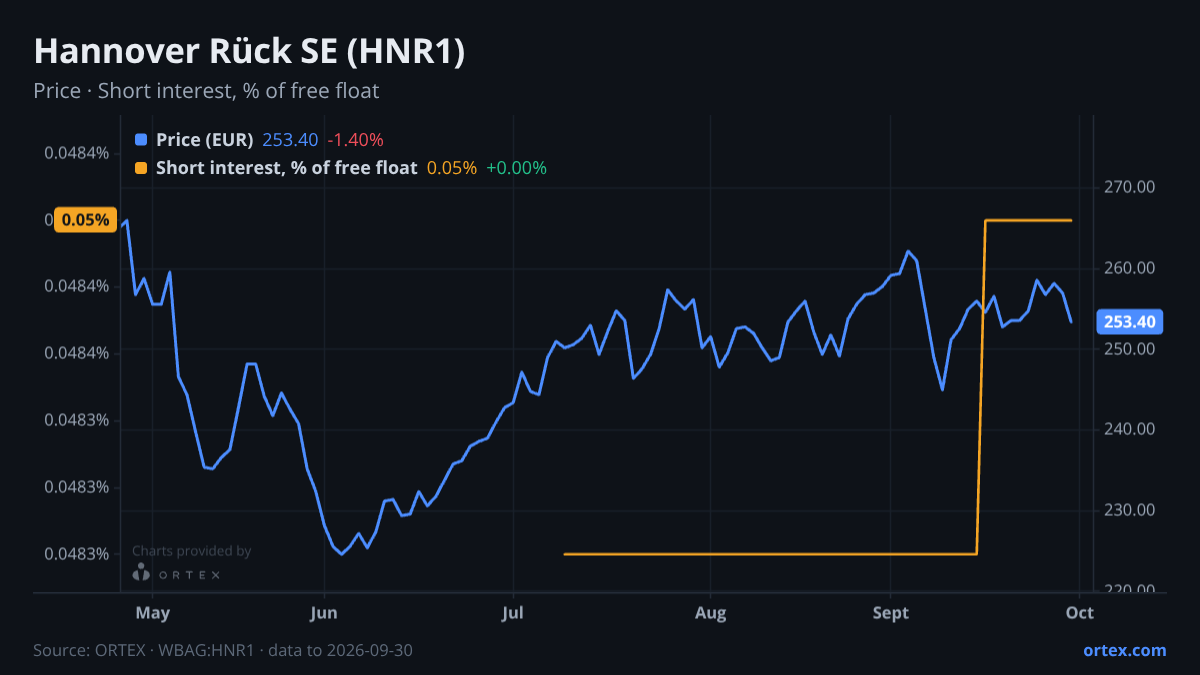
Task: Click the legend price value 253.40
Action: click(x=290, y=140)
